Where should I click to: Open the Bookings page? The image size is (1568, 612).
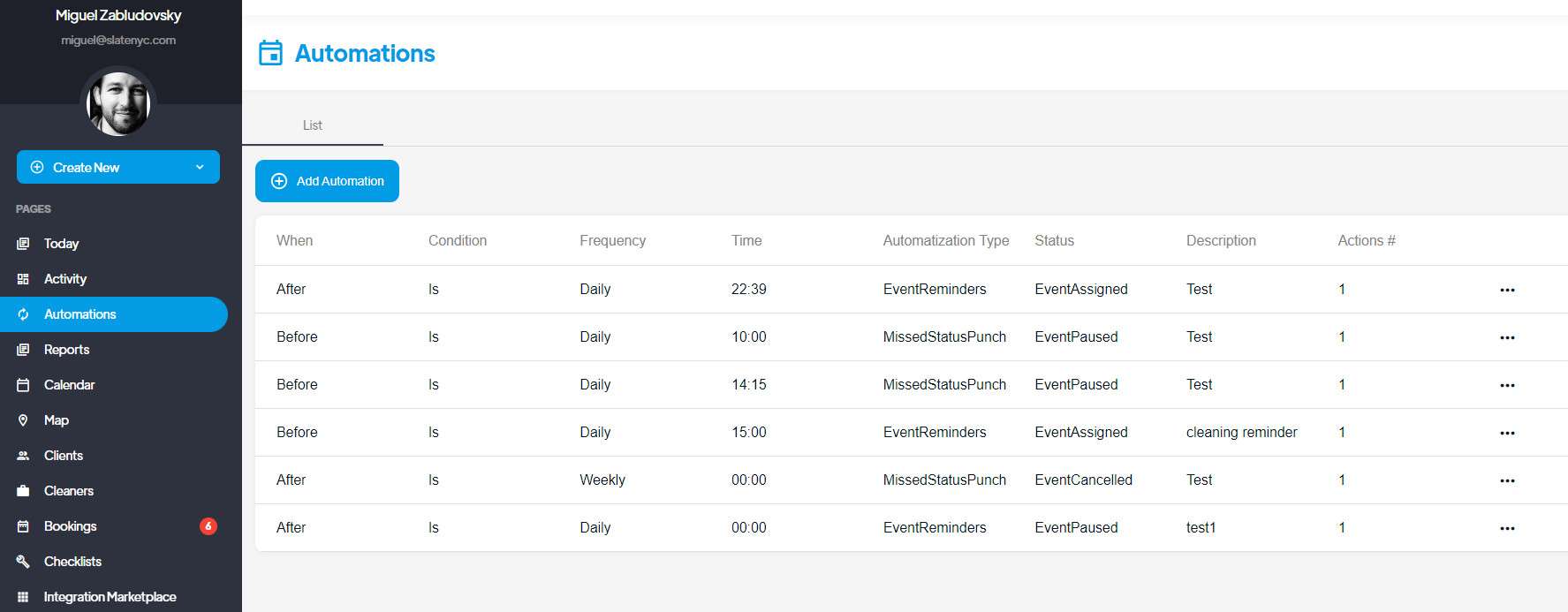[x=70, y=526]
